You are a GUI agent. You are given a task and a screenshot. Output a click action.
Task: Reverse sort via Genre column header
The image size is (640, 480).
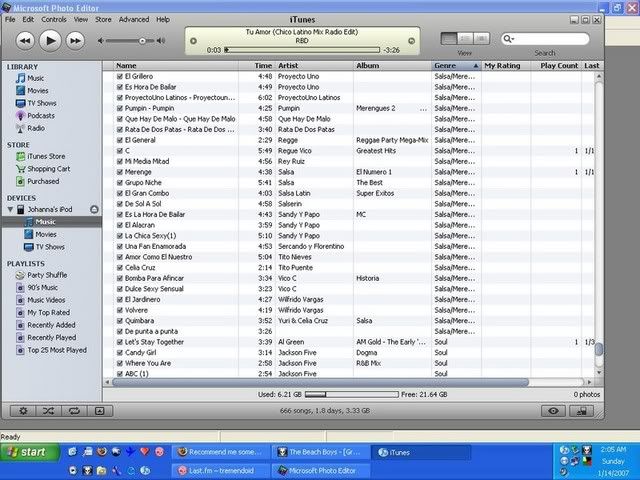click(x=456, y=65)
